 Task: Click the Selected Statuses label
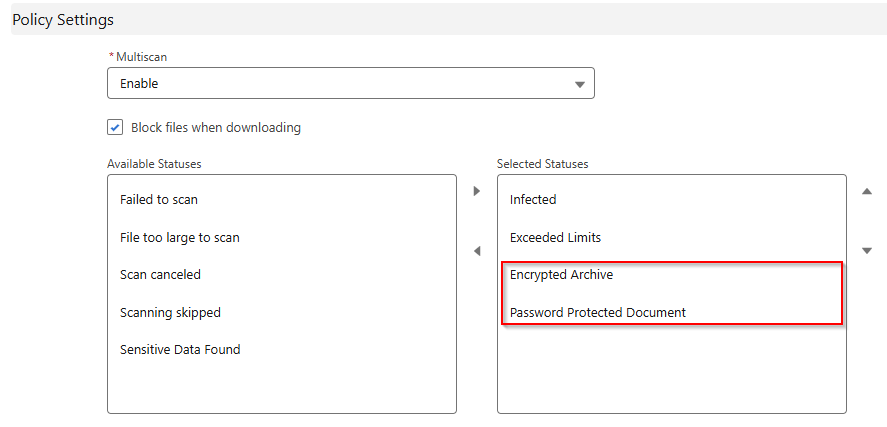click(x=543, y=163)
